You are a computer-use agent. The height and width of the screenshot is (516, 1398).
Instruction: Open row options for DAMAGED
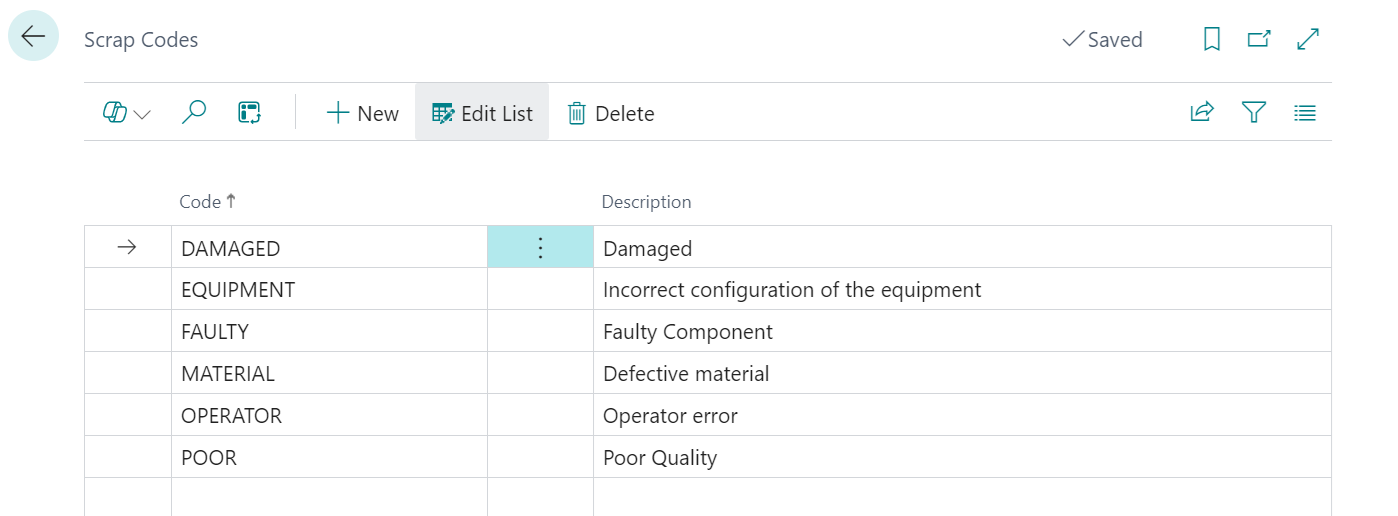tap(540, 248)
